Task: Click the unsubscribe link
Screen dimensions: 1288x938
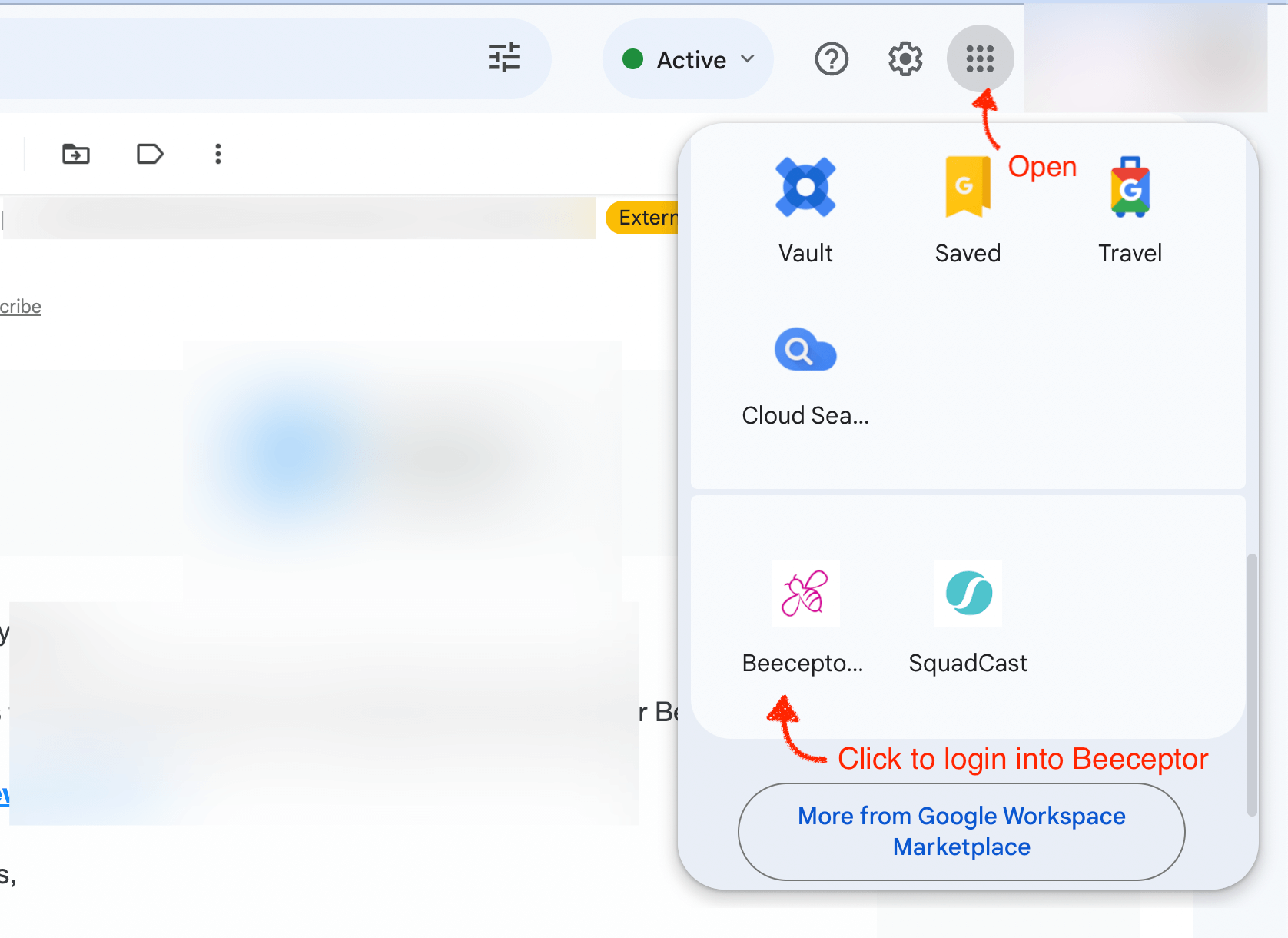Action: [x=20, y=306]
